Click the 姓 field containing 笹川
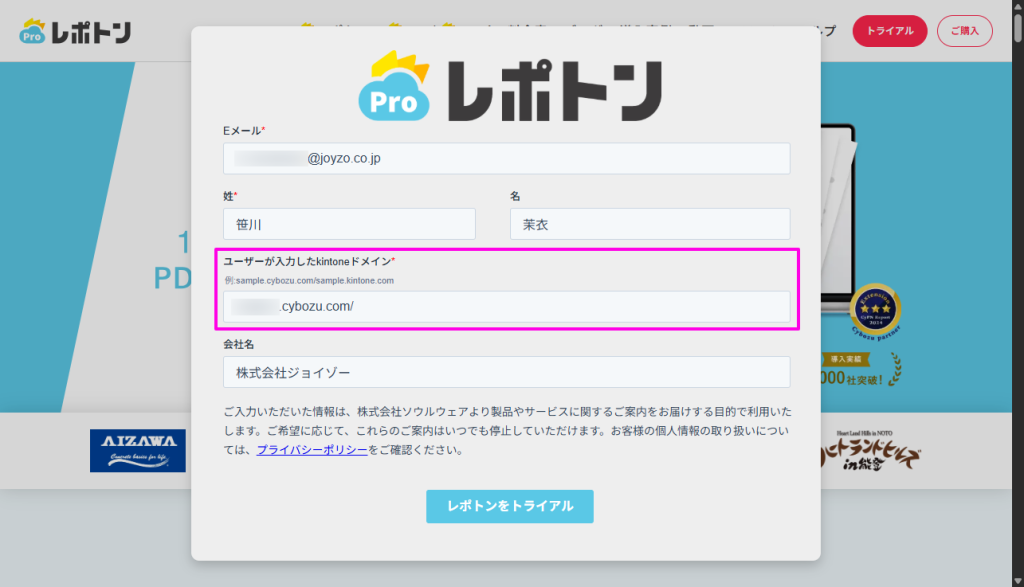This screenshot has height=587, width=1024. click(x=349, y=224)
